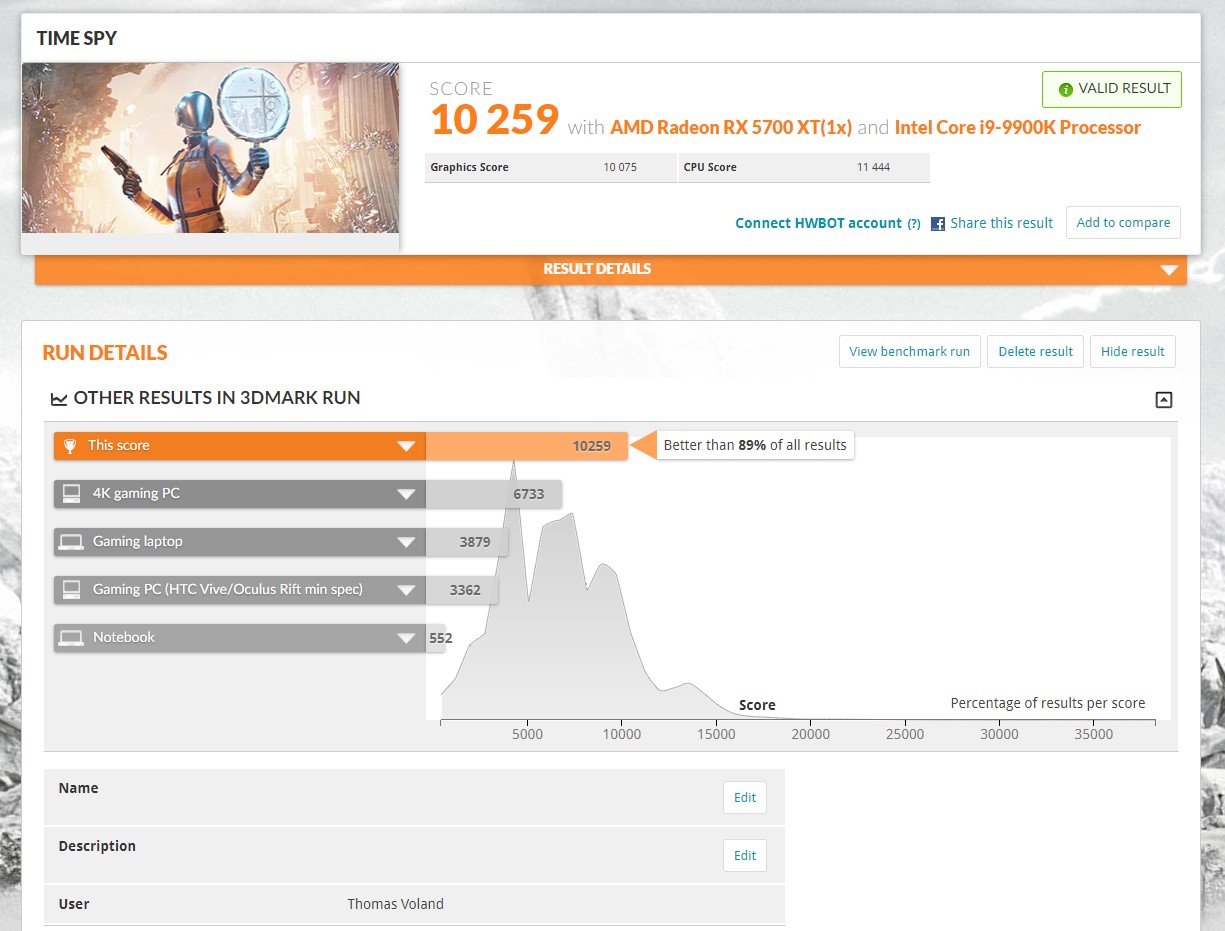Open the 4K gaming PC dropdown arrow
The width and height of the screenshot is (1225, 931).
point(406,494)
